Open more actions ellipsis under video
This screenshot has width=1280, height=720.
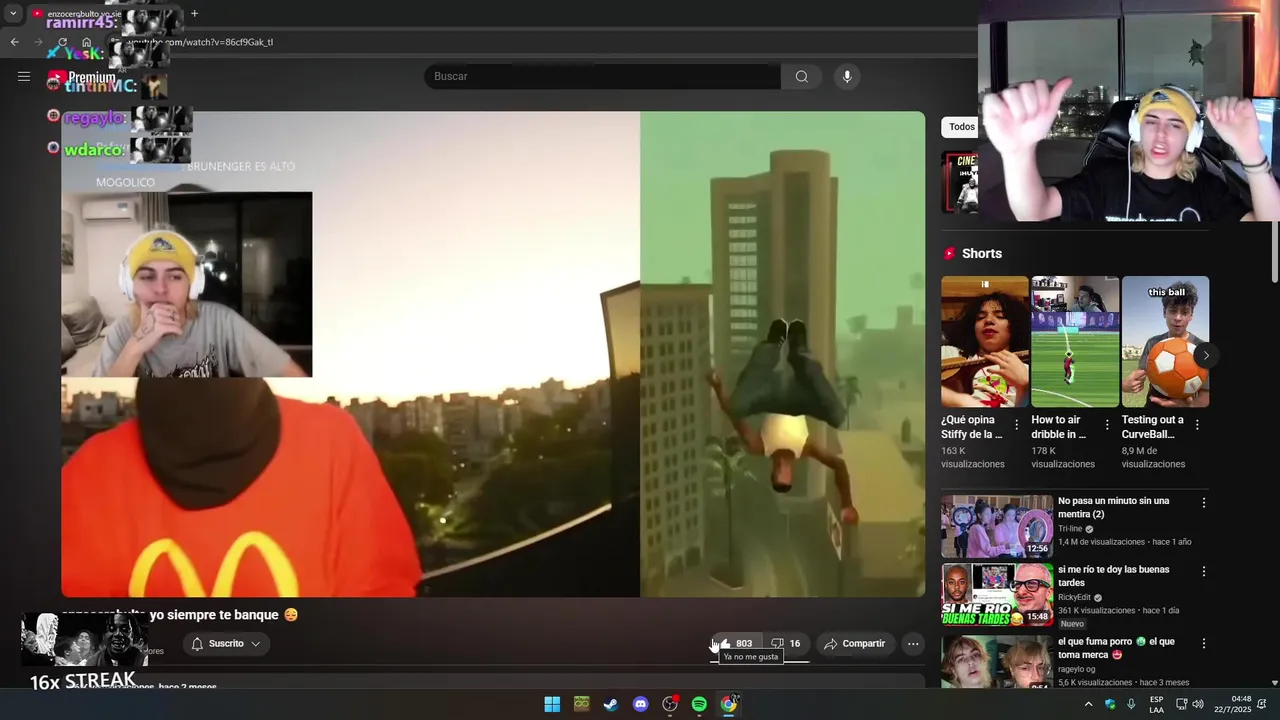(x=913, y=644)
